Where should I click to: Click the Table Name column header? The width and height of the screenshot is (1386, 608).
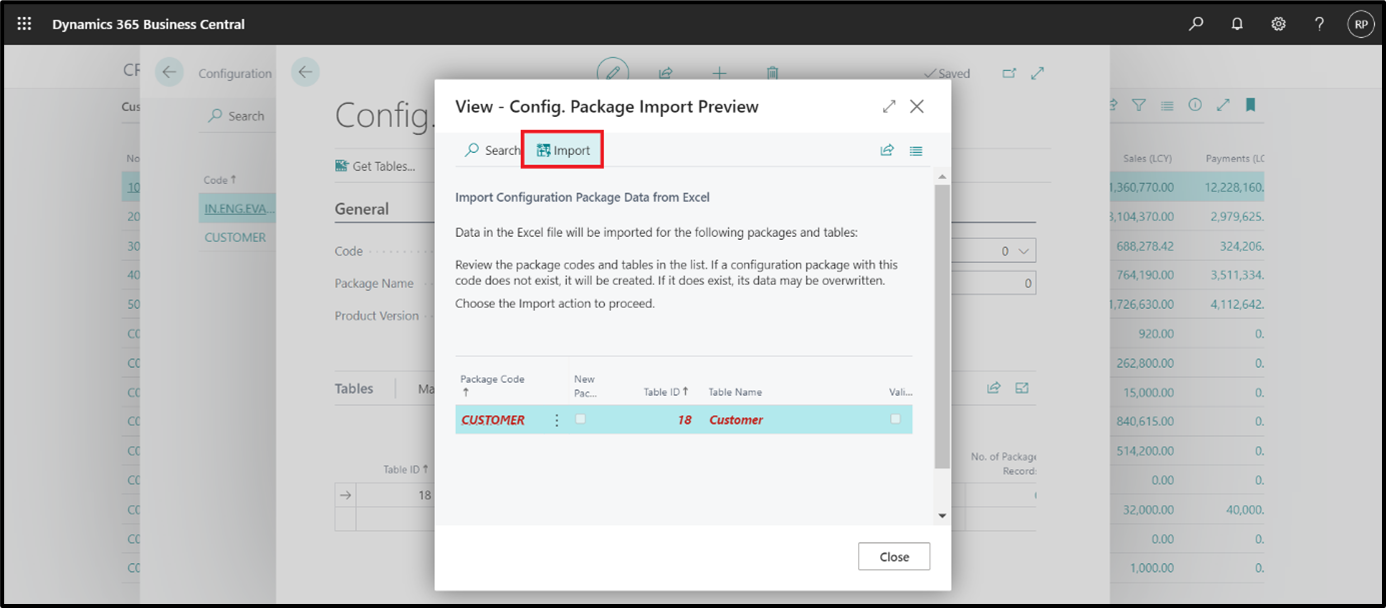735,392
